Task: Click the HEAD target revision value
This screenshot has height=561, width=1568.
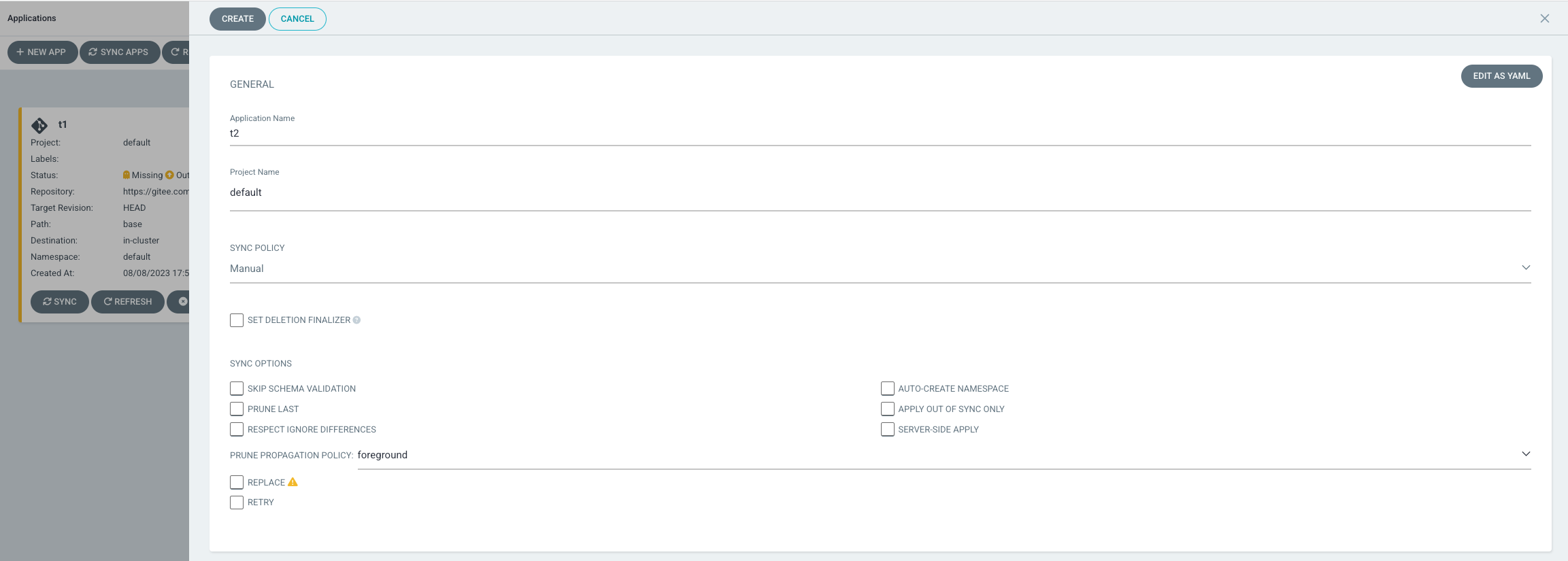Action: [x=135, y=208]
